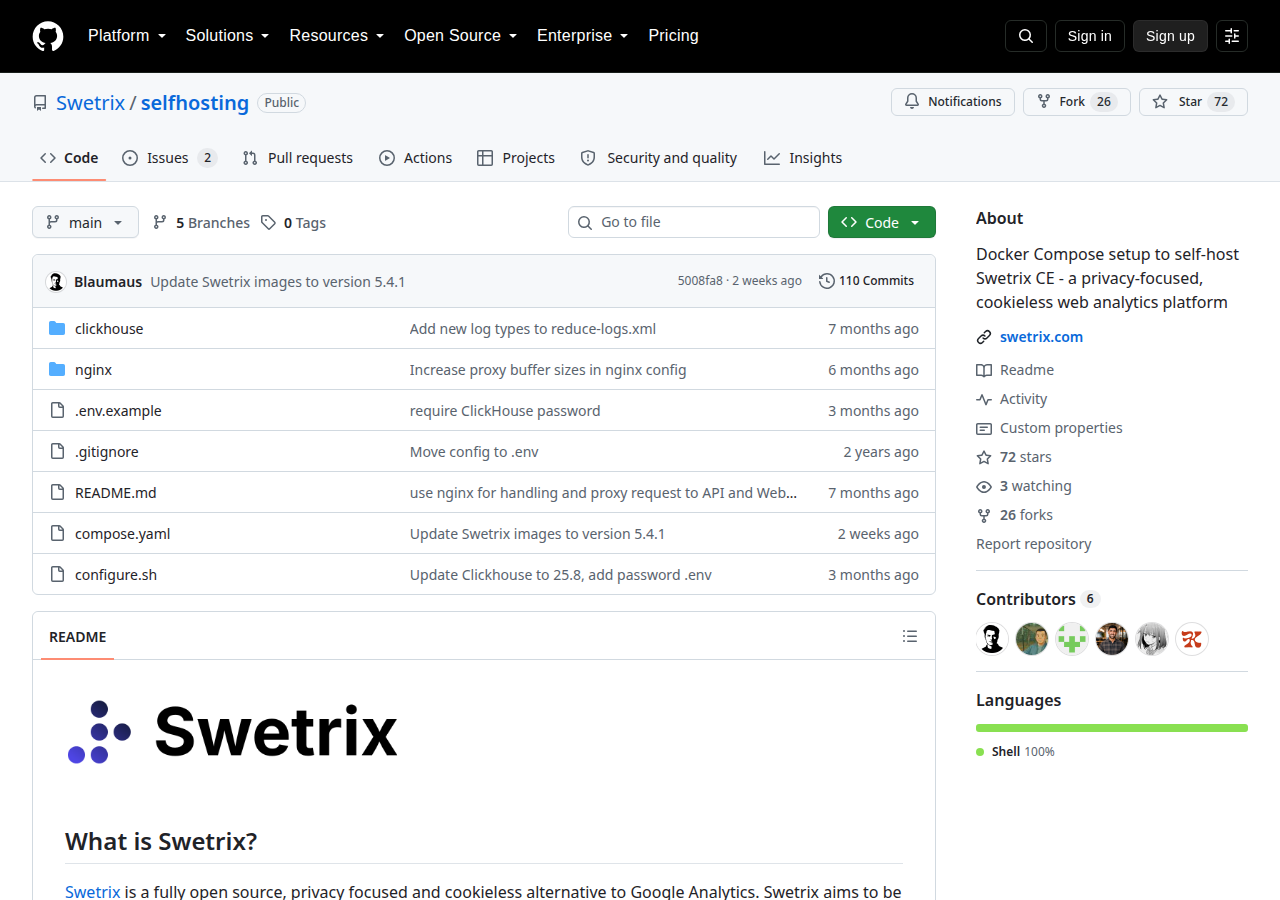Open the swetrix.com website link

click(x=1041, y=337)
